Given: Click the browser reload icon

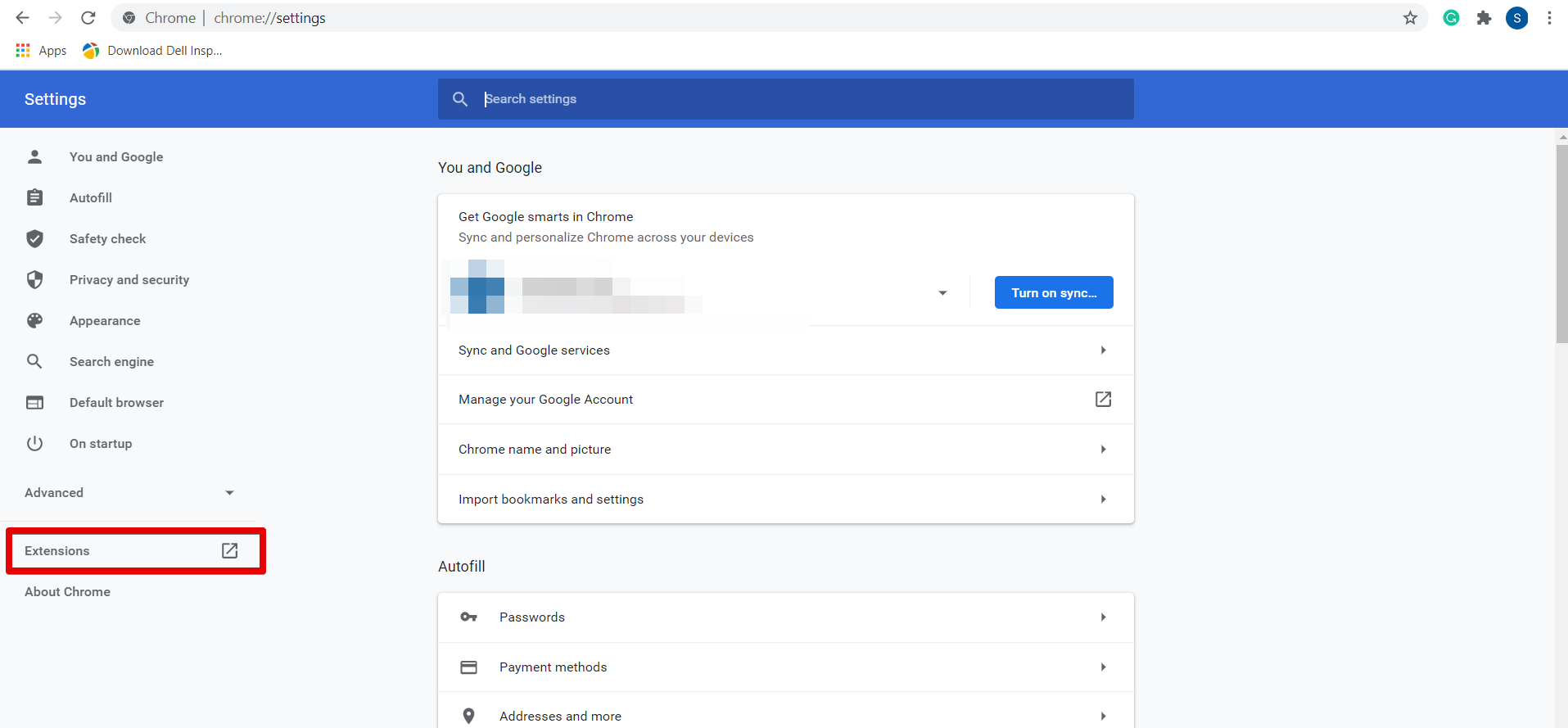Looking at the screenshot, I should click(x=88, y=18).
